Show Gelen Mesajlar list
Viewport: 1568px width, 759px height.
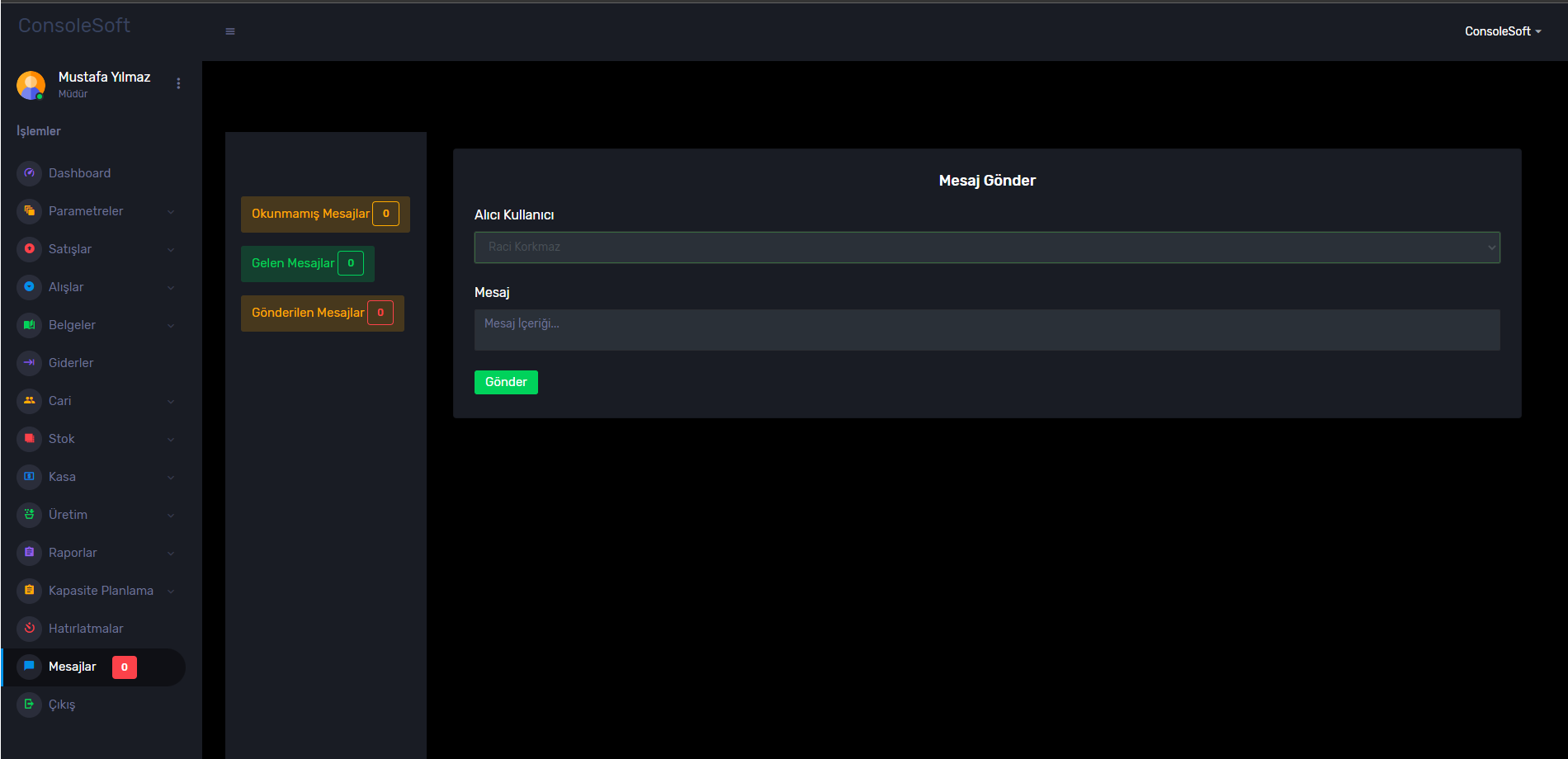(x=308, y=264)
